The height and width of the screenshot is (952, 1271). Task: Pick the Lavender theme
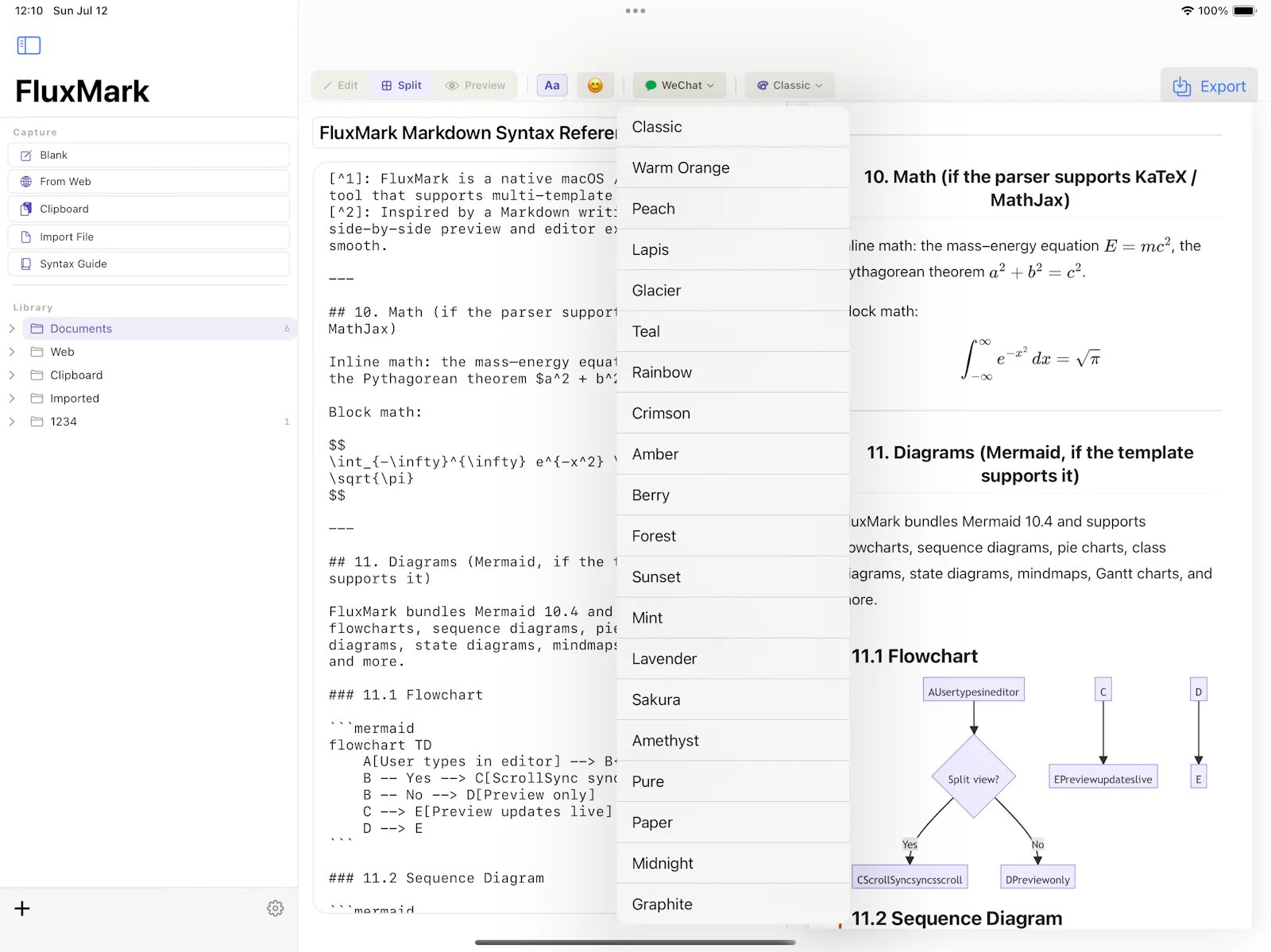click(x=733, y=659)
